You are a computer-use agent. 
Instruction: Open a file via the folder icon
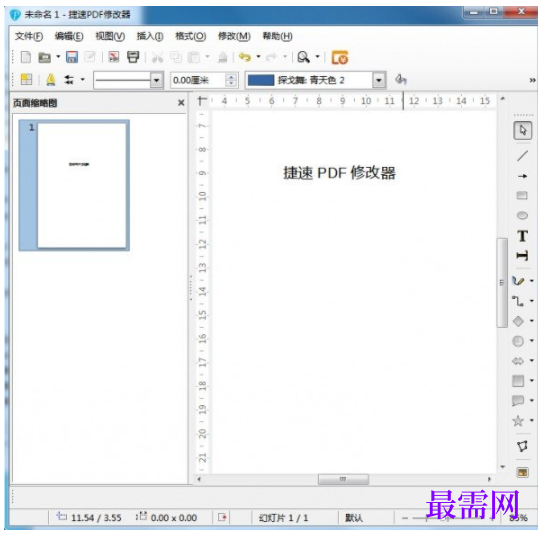tap(44, 57)
